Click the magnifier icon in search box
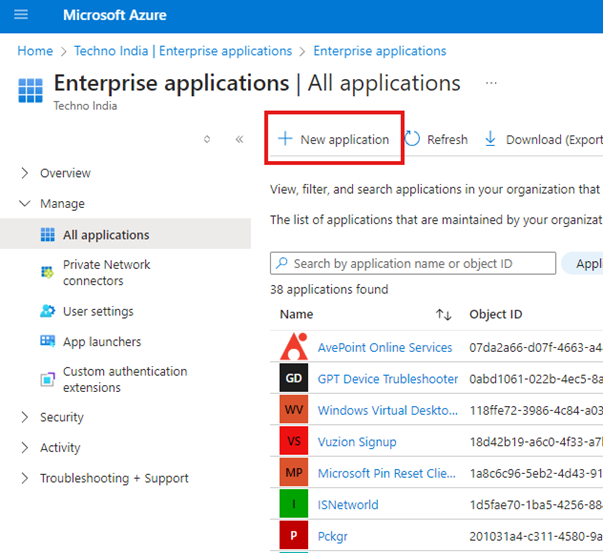The width and height of the screenshot is (603, 553). click(282, 263)
